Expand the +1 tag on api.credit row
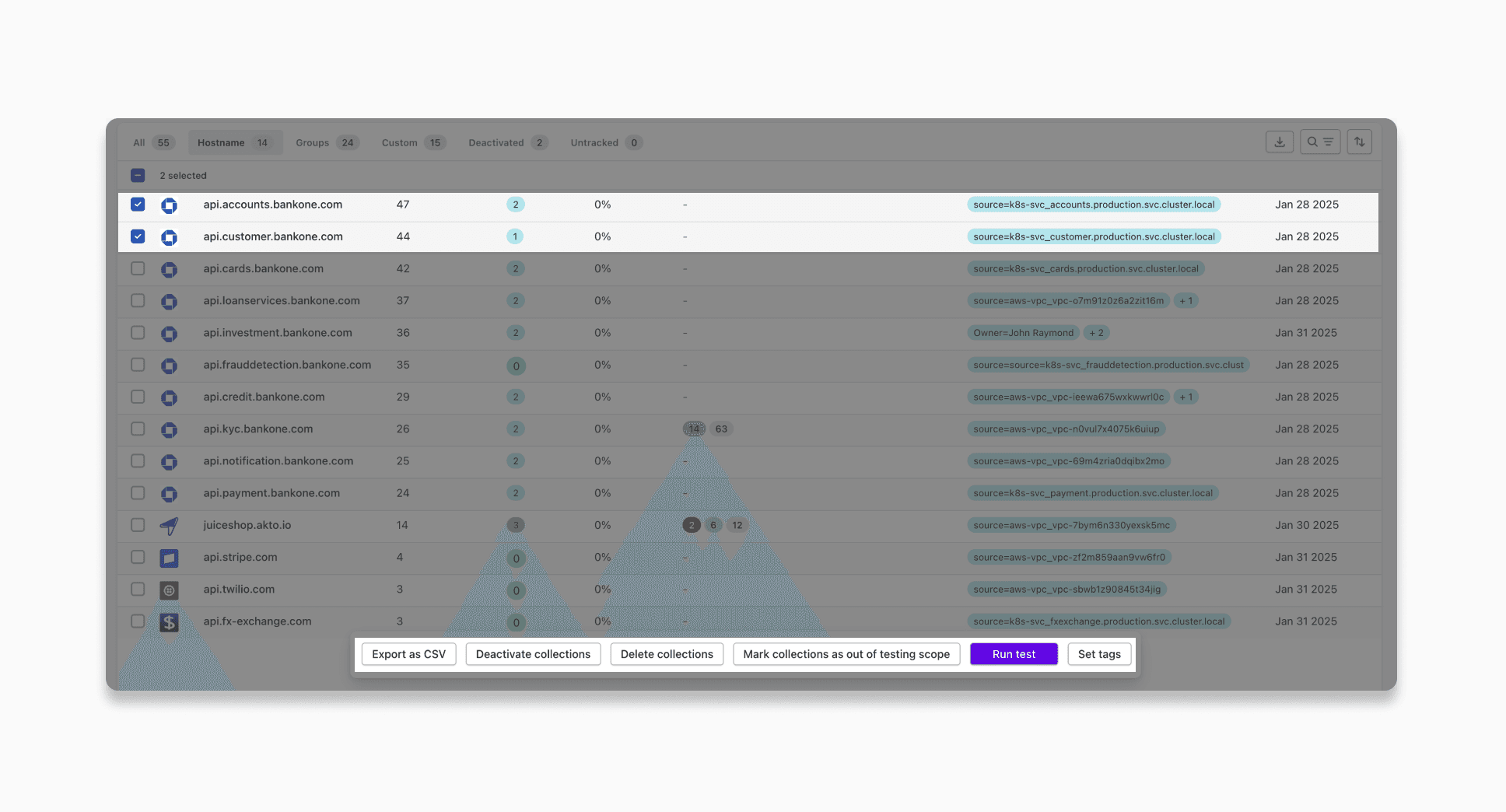Image resolution: width=1506 pixels, height=812 pixels. point(1186,397)
